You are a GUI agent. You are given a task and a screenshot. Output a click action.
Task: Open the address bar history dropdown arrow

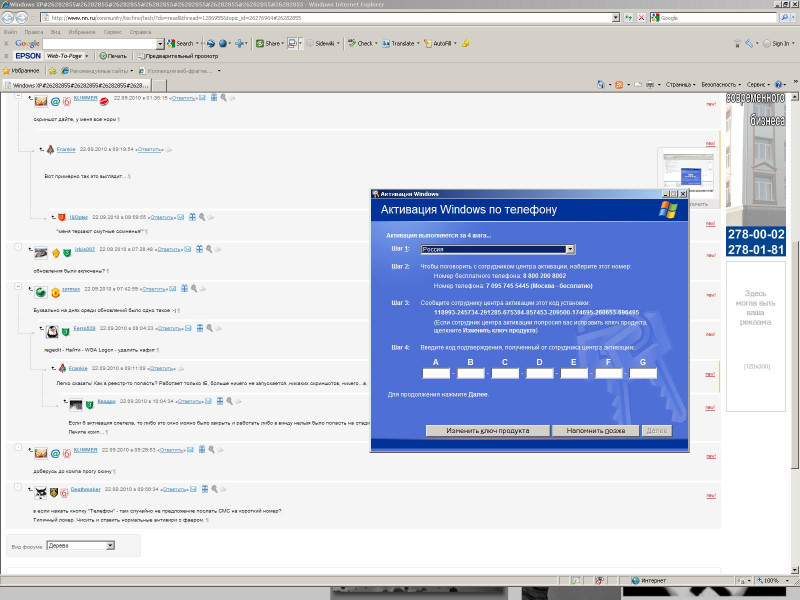pos(616,17)
